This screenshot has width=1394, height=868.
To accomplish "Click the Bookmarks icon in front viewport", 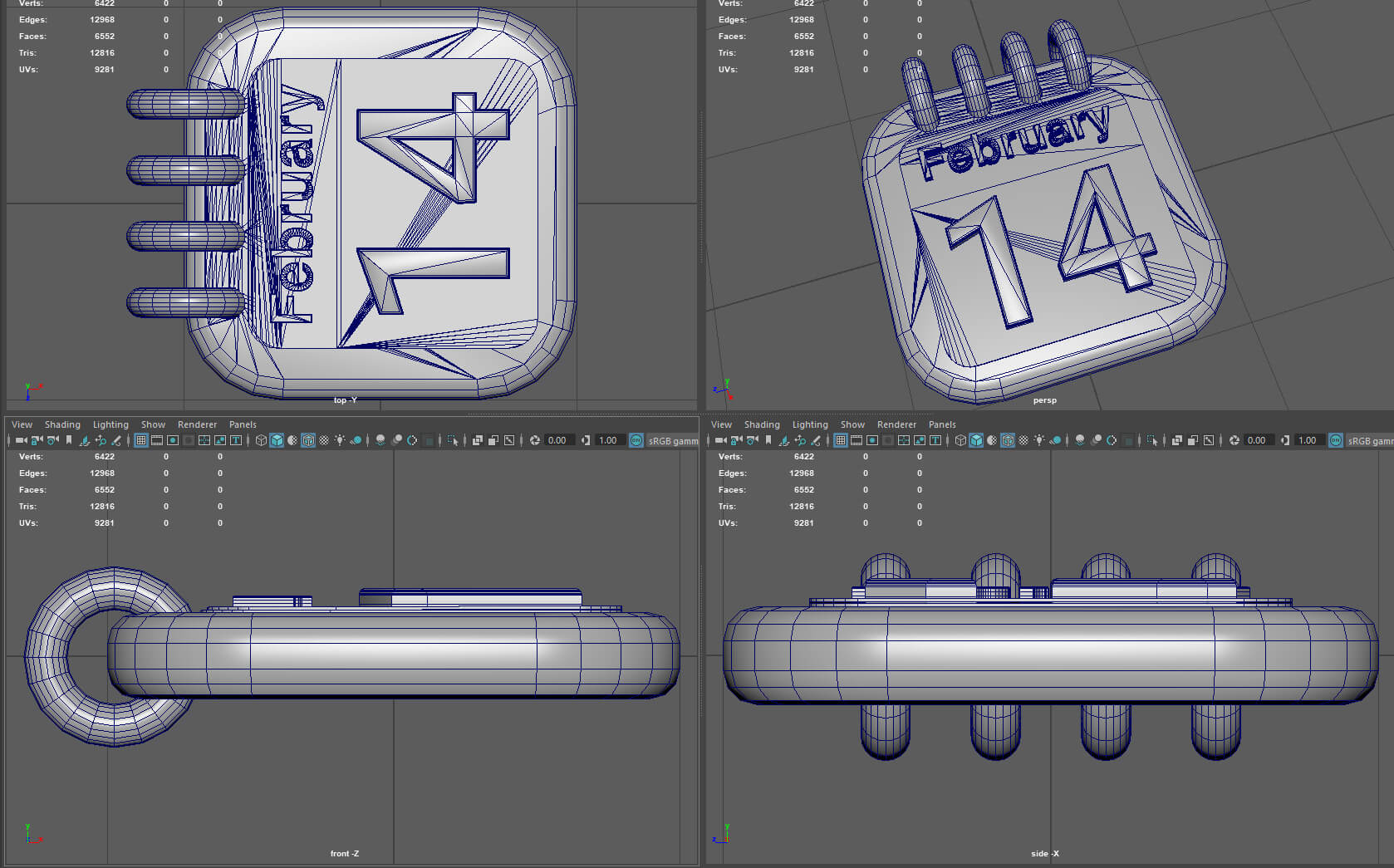I will click(69, 440).
